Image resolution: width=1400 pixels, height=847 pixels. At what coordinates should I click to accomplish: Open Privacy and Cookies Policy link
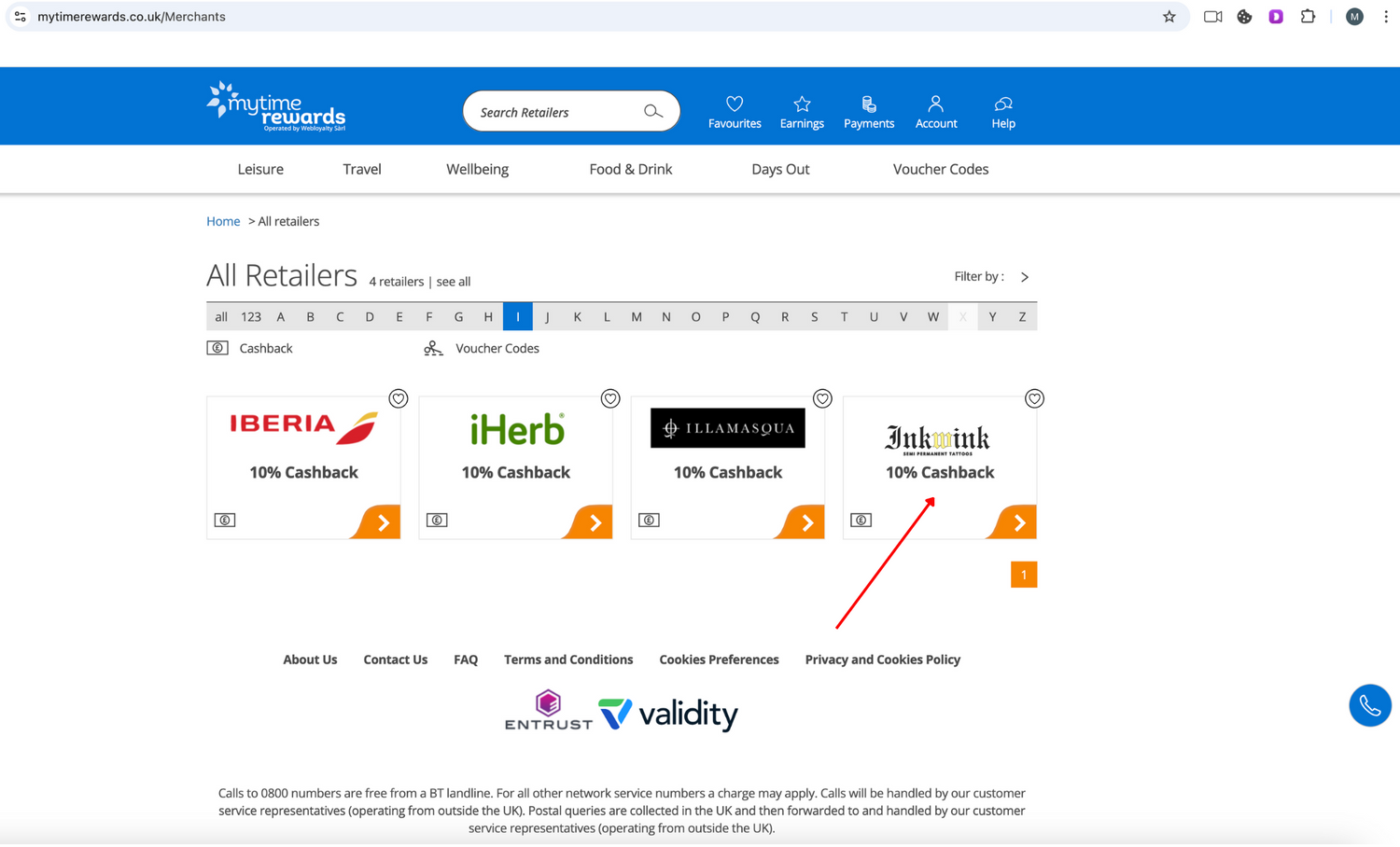(883, 660)
